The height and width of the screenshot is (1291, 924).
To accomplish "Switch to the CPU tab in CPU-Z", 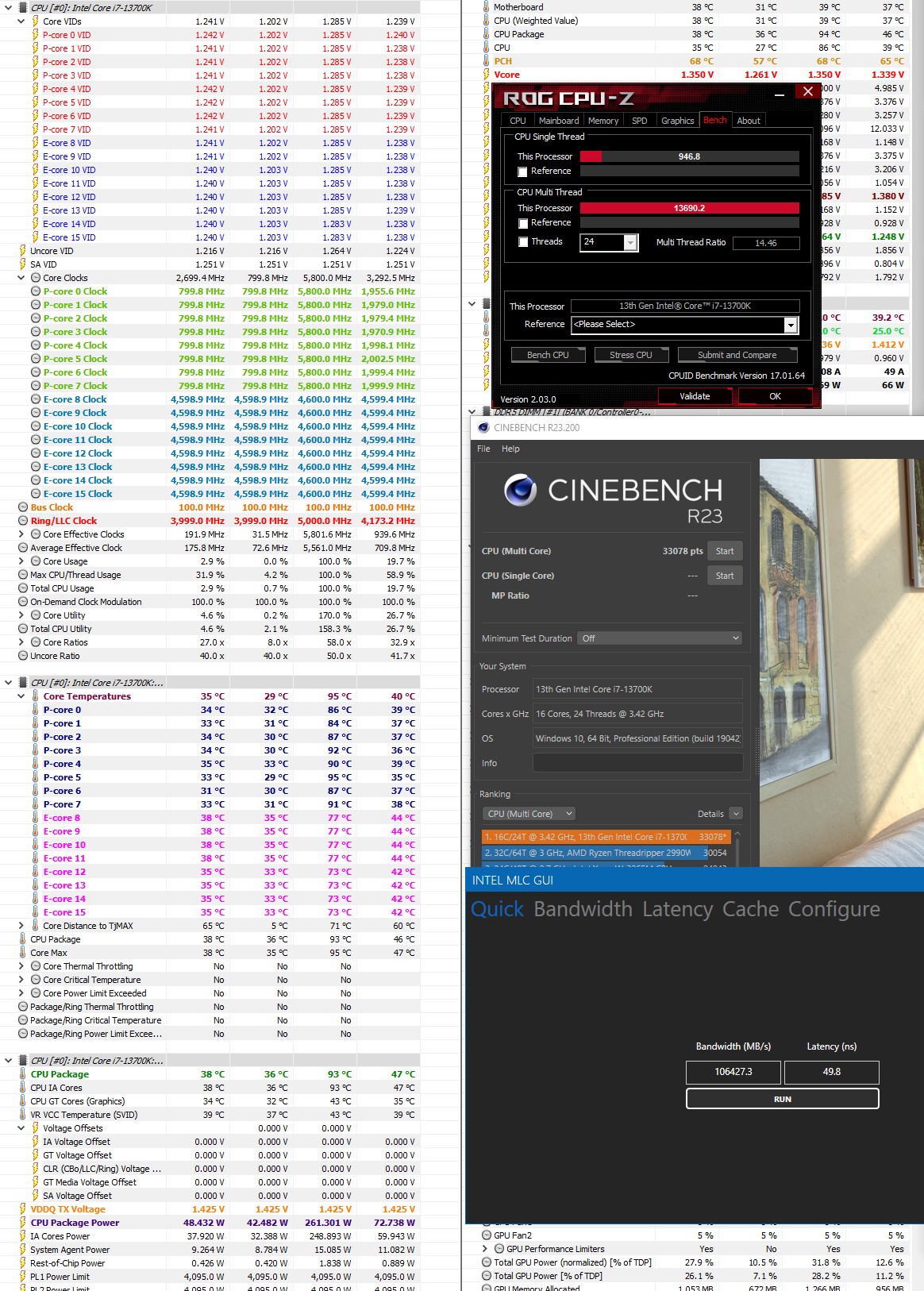I will click(518, 121).
